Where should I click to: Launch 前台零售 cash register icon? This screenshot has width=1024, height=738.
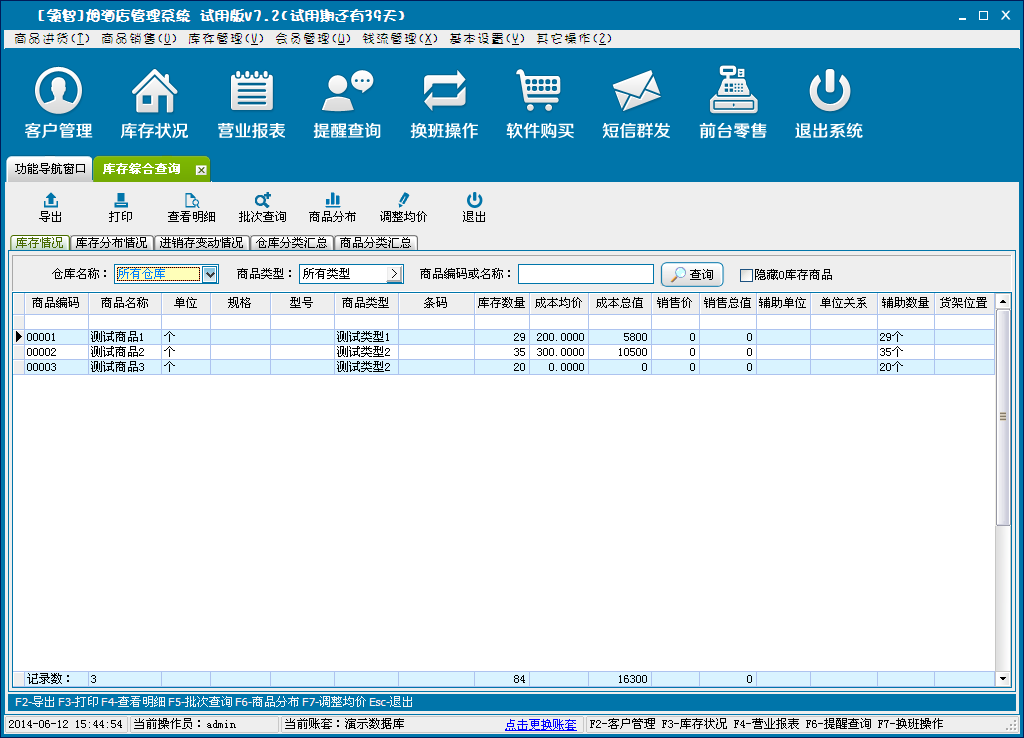(733, 92)
